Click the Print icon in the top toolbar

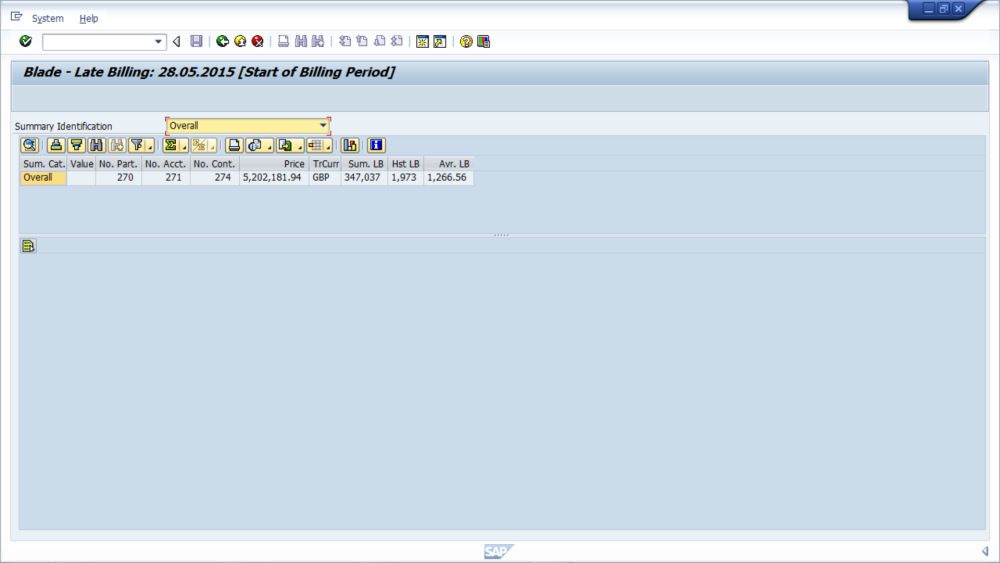click(x=283, y=41)
